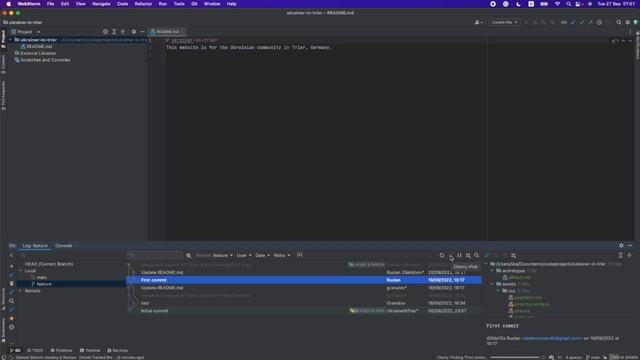
Task: Click the New Branch plus icon in branches sidebar
Action: point(11,266)
